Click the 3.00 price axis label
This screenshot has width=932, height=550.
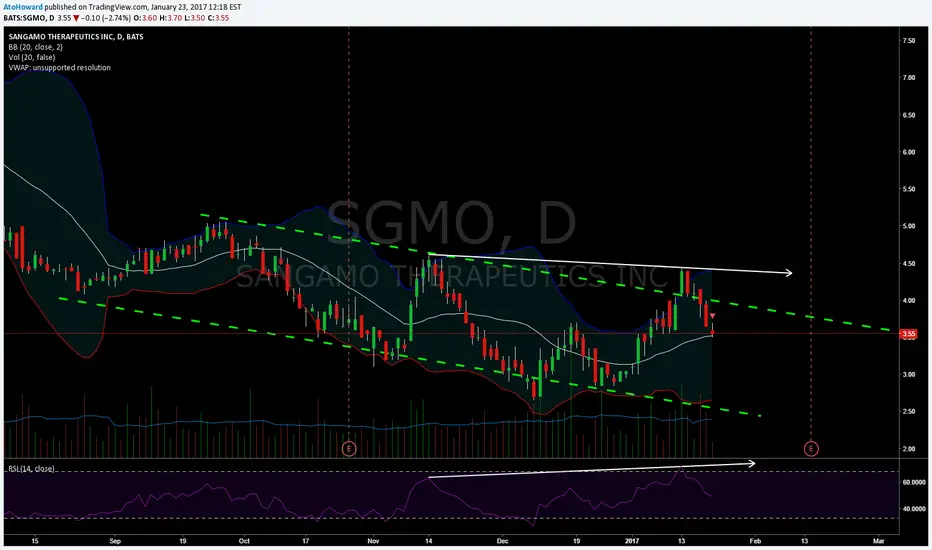pyautogui.click(x=909, y=375)
